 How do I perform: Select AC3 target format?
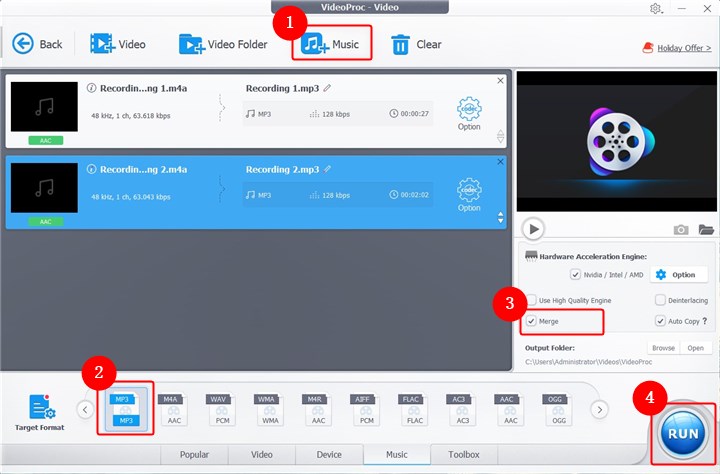(x=461, y=409)
